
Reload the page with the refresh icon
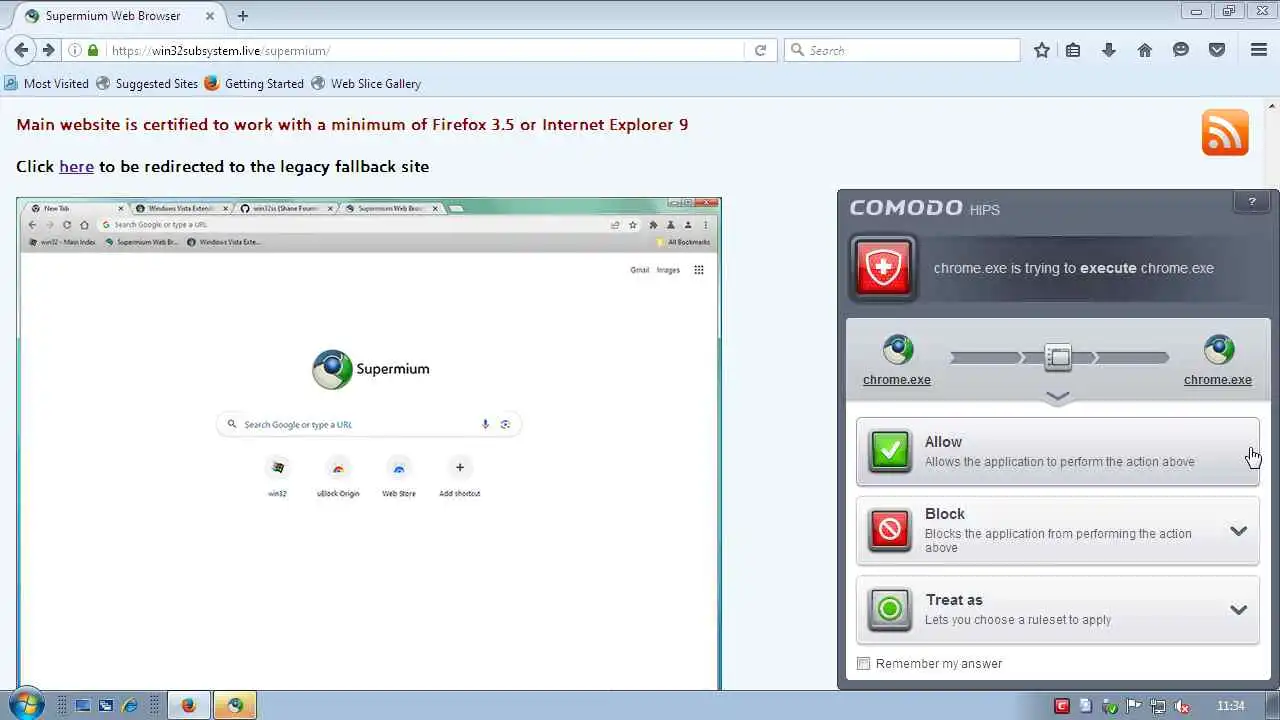point(760,50)
